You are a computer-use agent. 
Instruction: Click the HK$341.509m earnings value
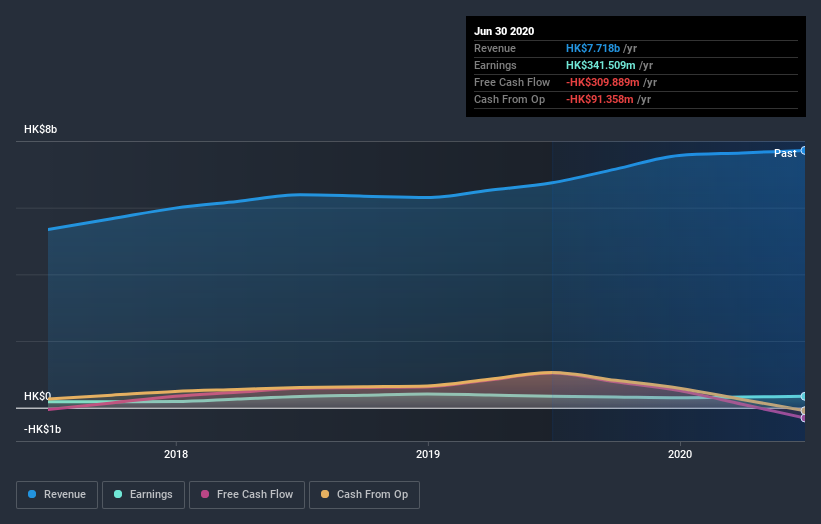point(601,65)
